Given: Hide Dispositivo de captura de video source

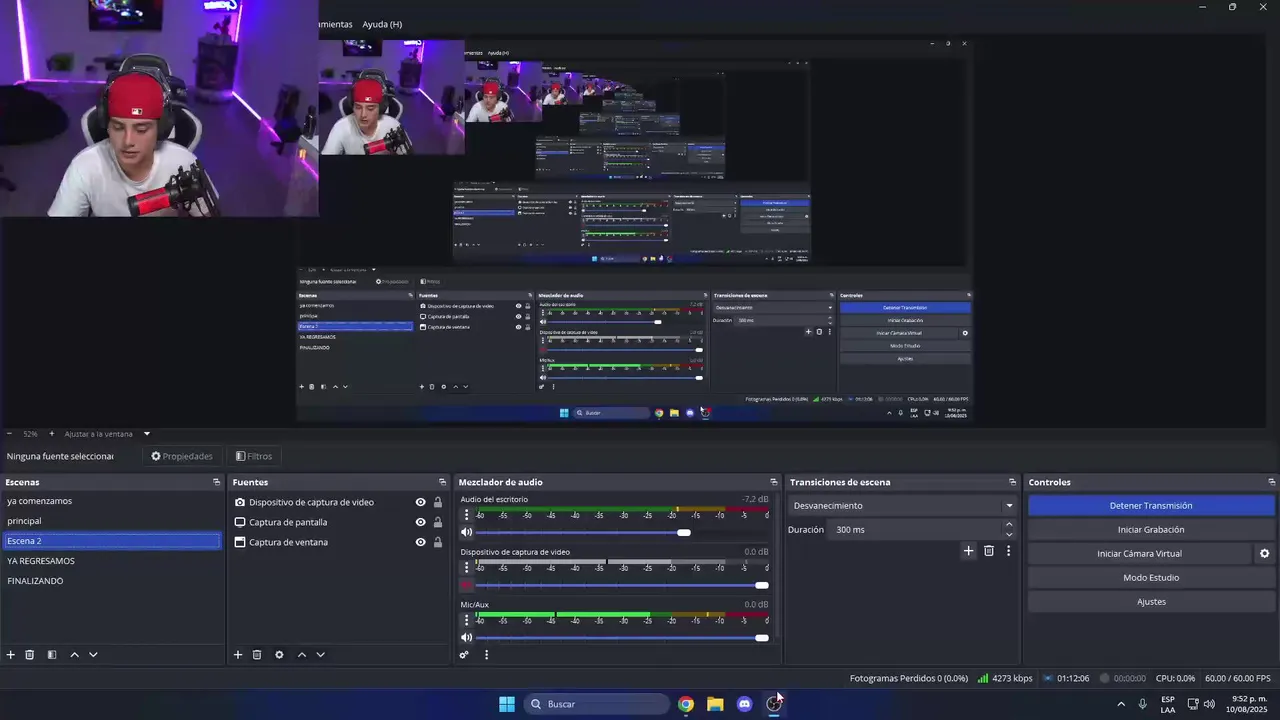Looking at the screenshot, I should 420,502.
